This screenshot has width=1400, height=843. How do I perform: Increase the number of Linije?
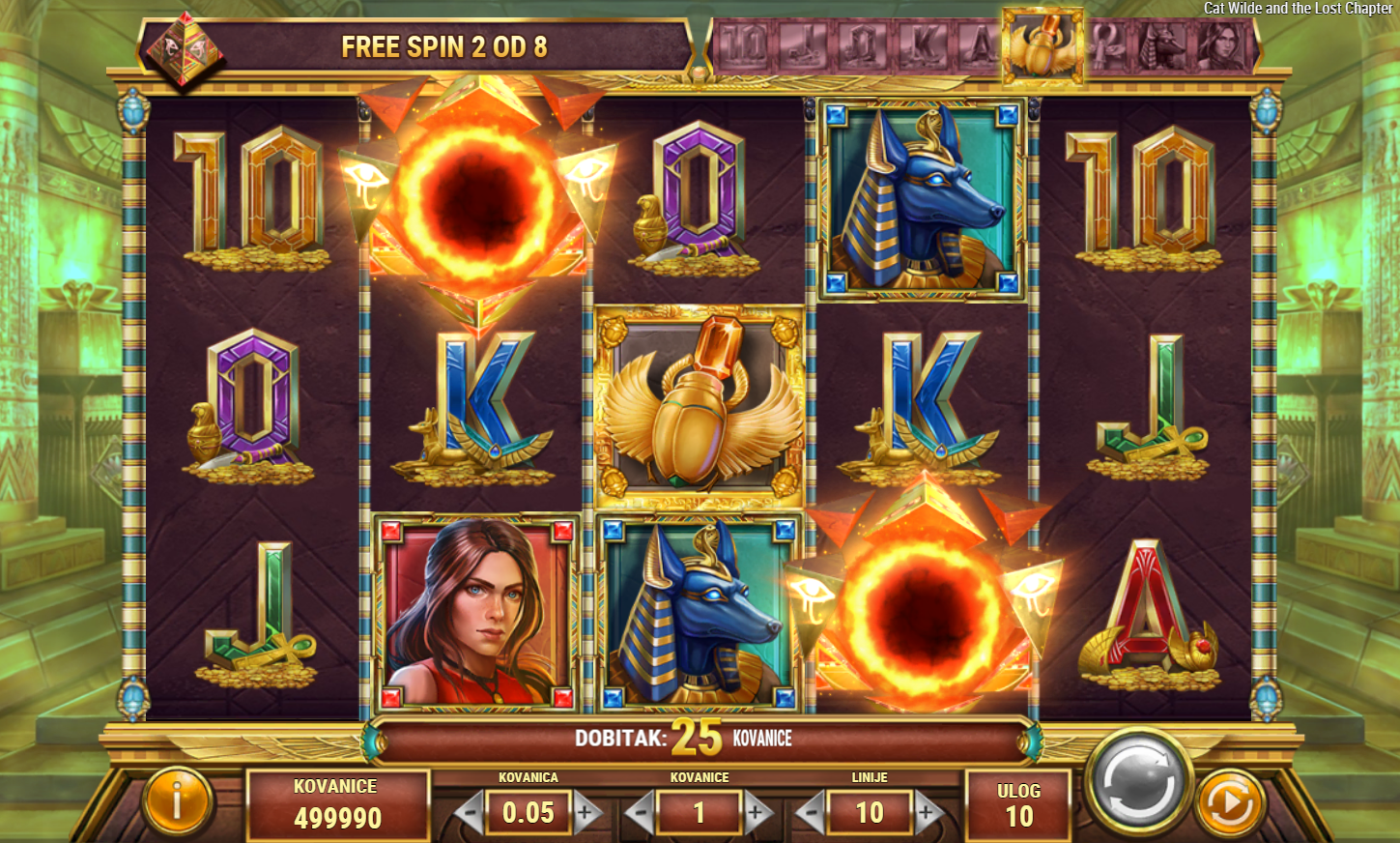click(929, 813)
